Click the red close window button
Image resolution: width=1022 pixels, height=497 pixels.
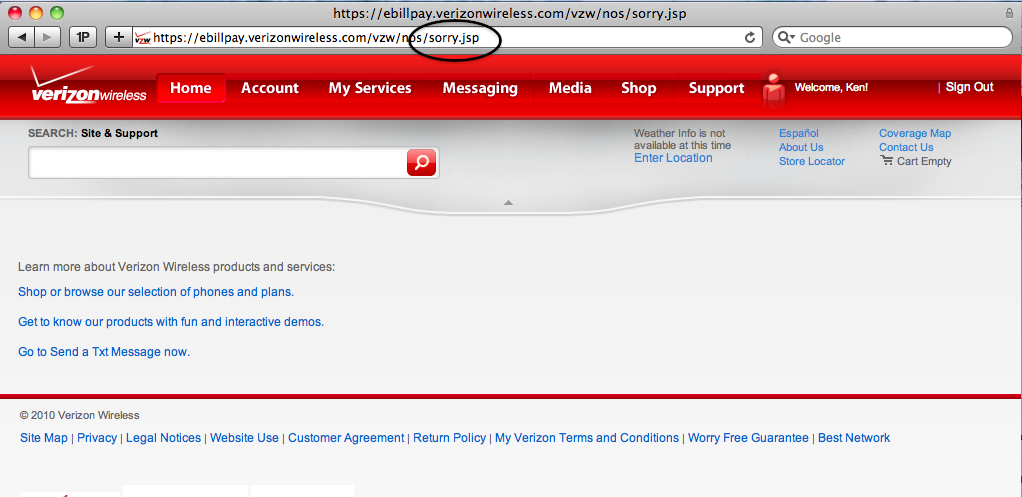(14, 12)
